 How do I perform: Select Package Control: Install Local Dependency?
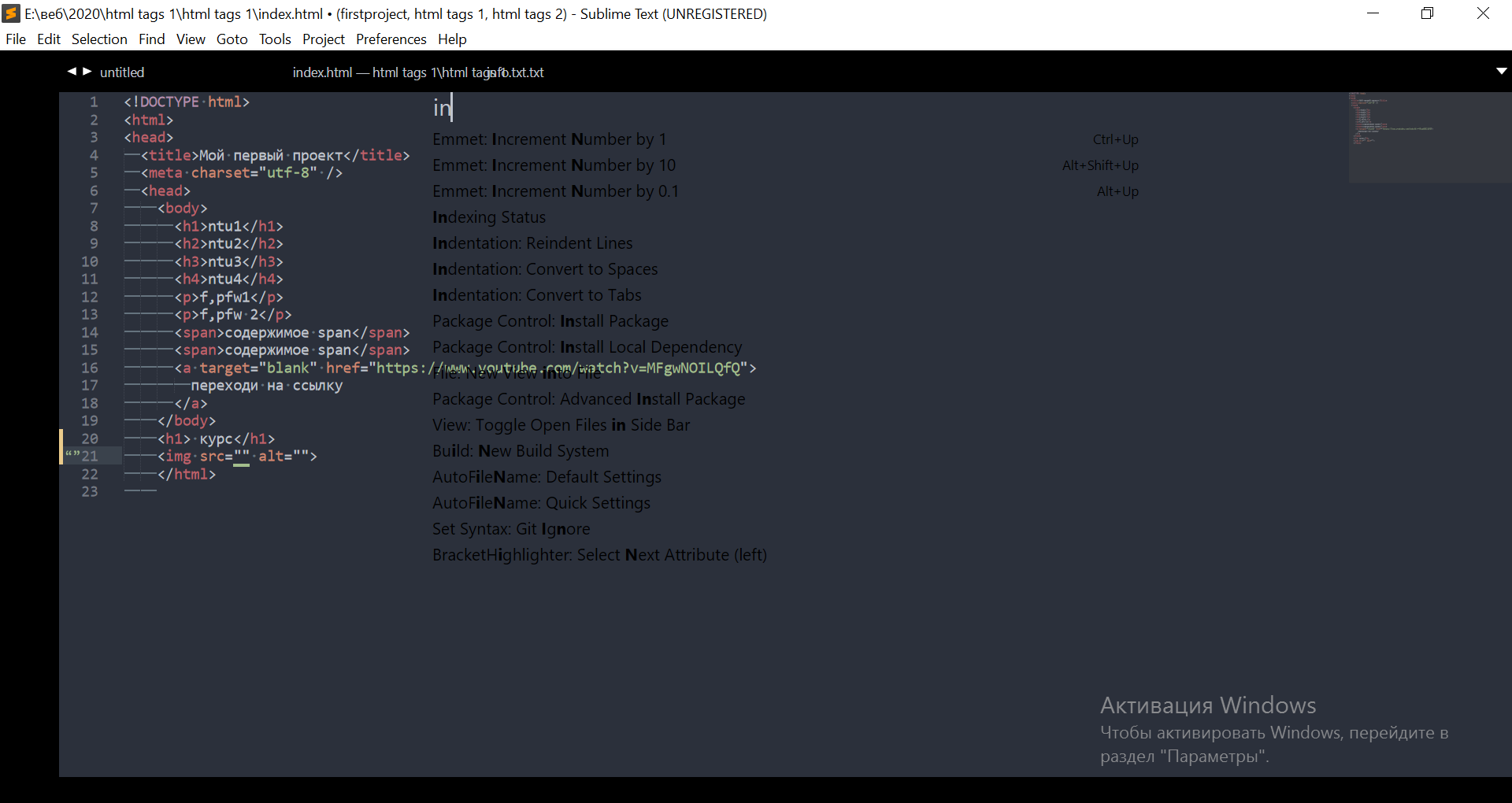(785, 347)
